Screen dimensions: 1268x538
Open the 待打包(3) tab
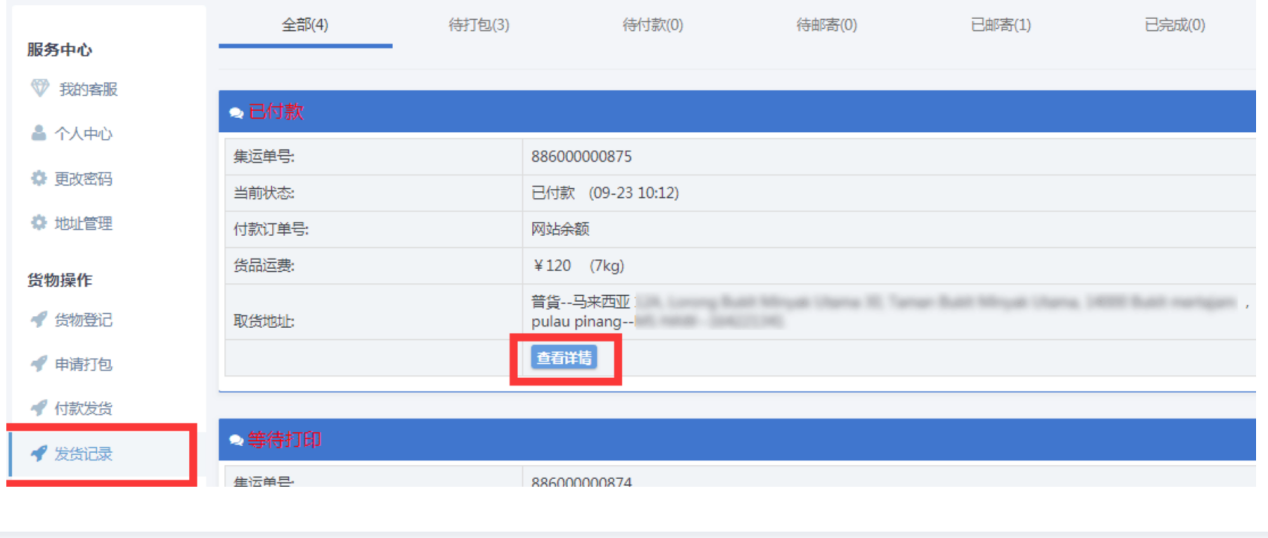[x=479, y=25]
